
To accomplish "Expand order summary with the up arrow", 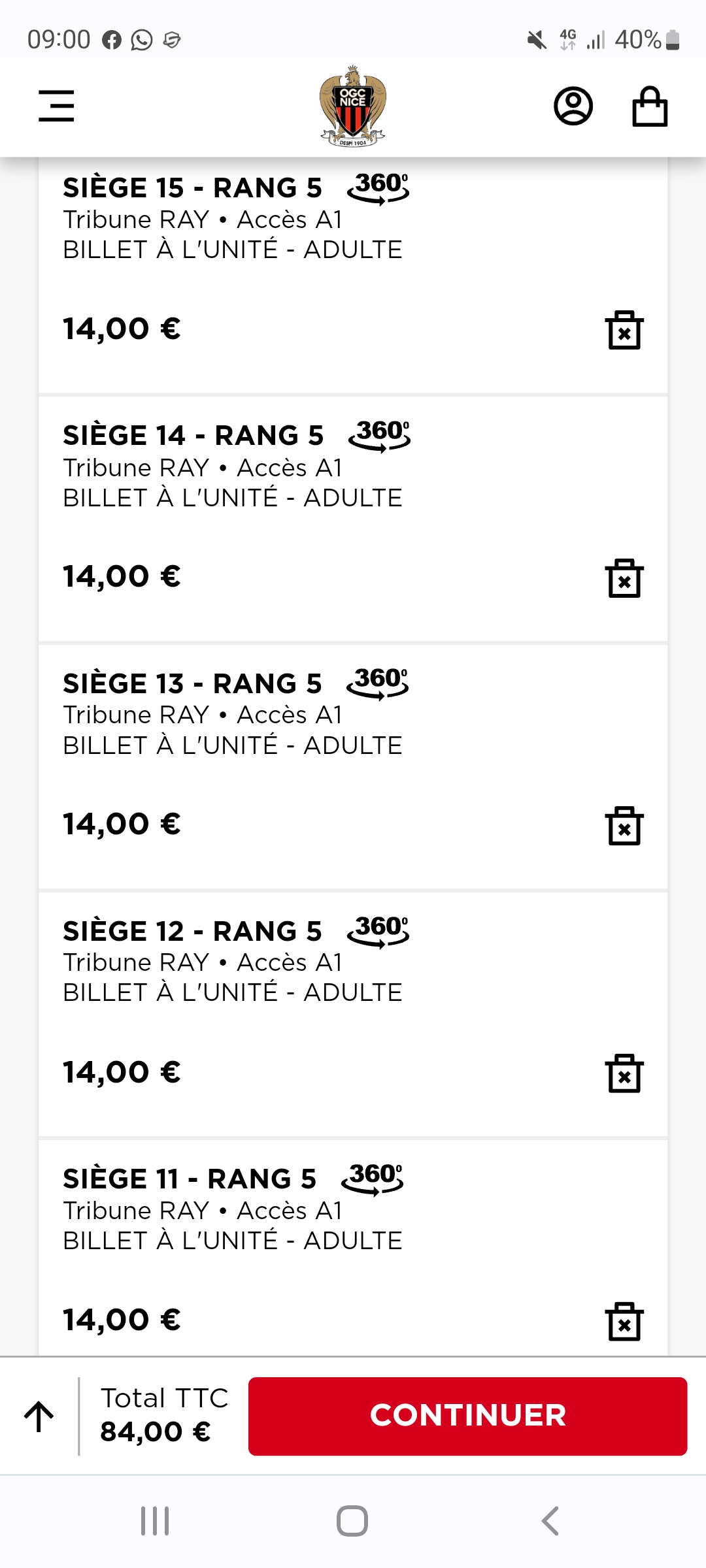I will (x=39, y=1416).
